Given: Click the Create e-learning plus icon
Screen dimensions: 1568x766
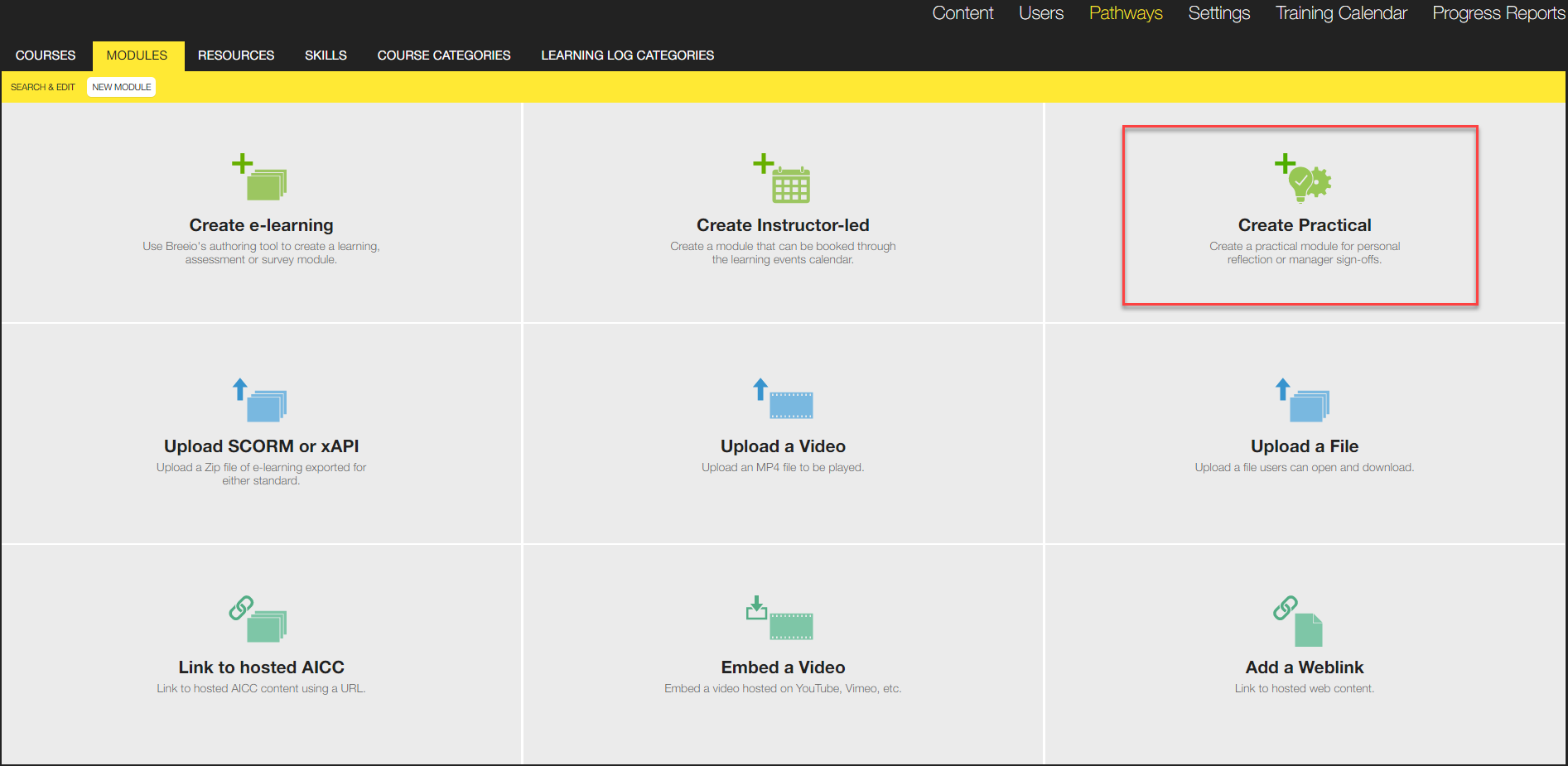Looking at the screenshot, I should tap(242, 163).
